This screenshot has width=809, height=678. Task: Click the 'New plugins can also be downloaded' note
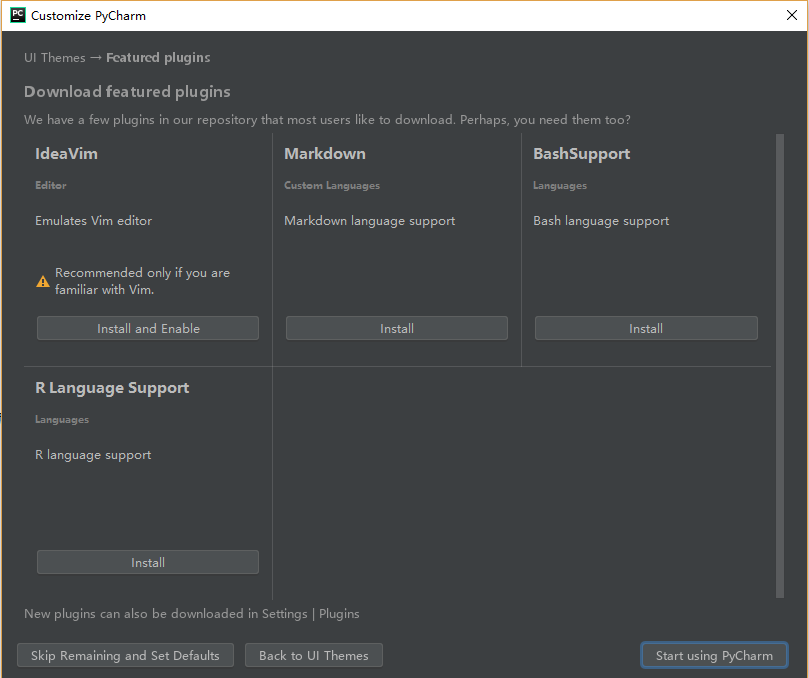192,614
